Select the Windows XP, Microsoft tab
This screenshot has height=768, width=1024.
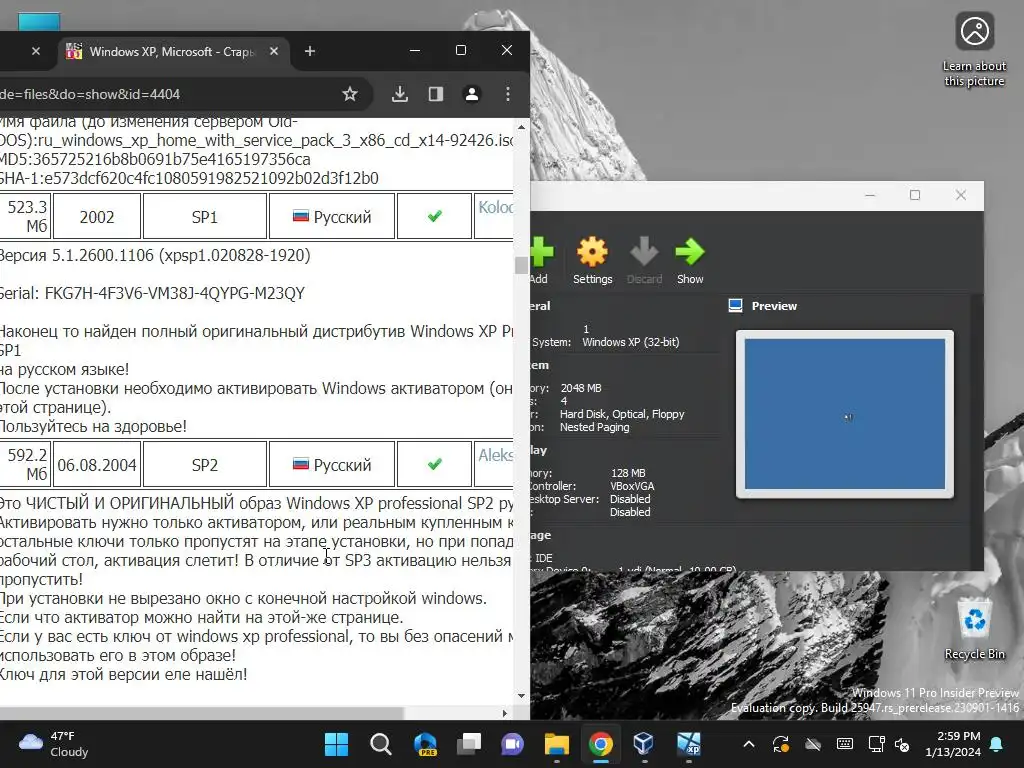[172, 51]
